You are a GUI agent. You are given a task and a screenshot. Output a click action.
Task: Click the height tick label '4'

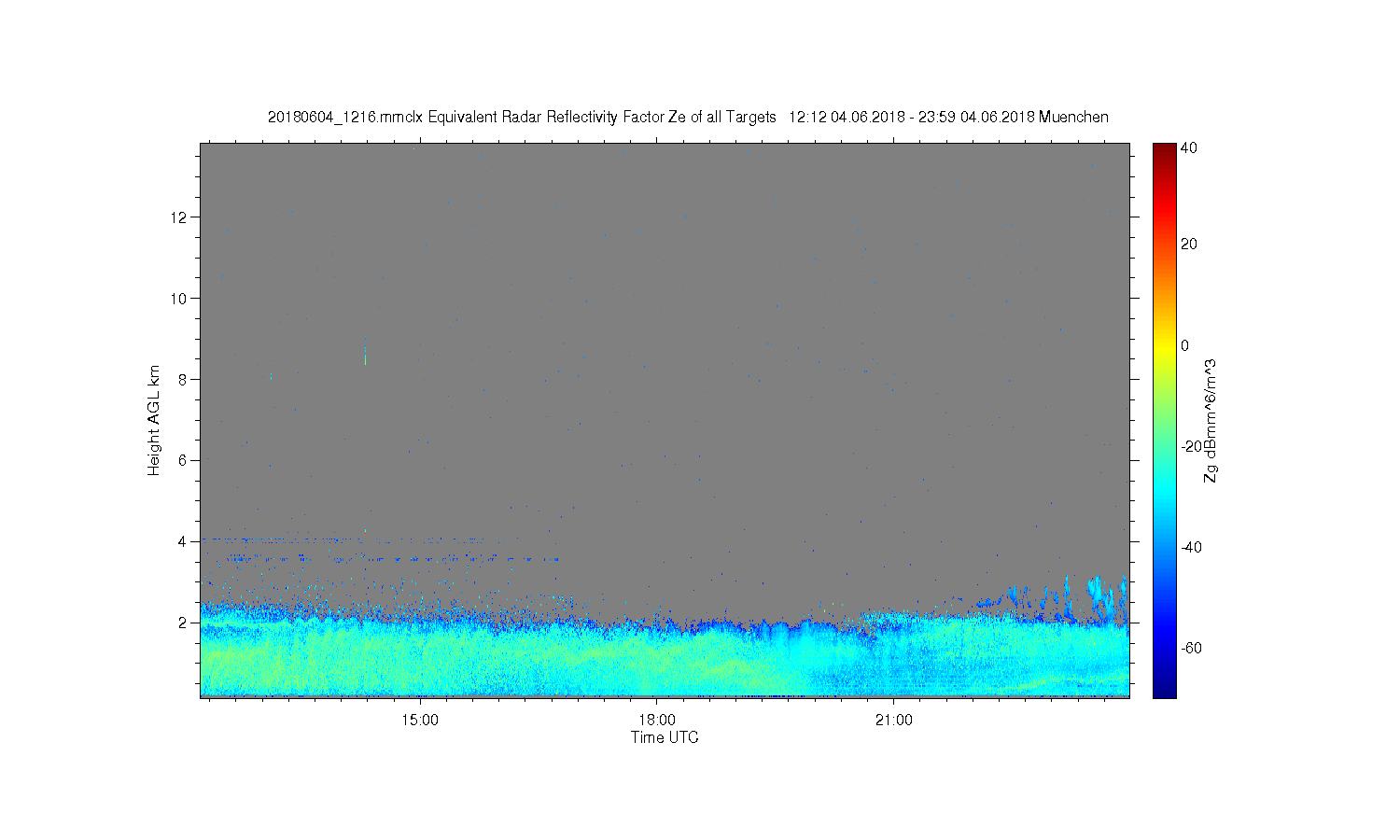[x=183, y=541]
